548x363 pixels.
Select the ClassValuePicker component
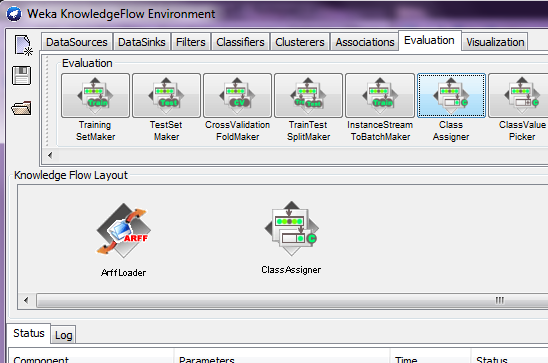pos(519,95)
